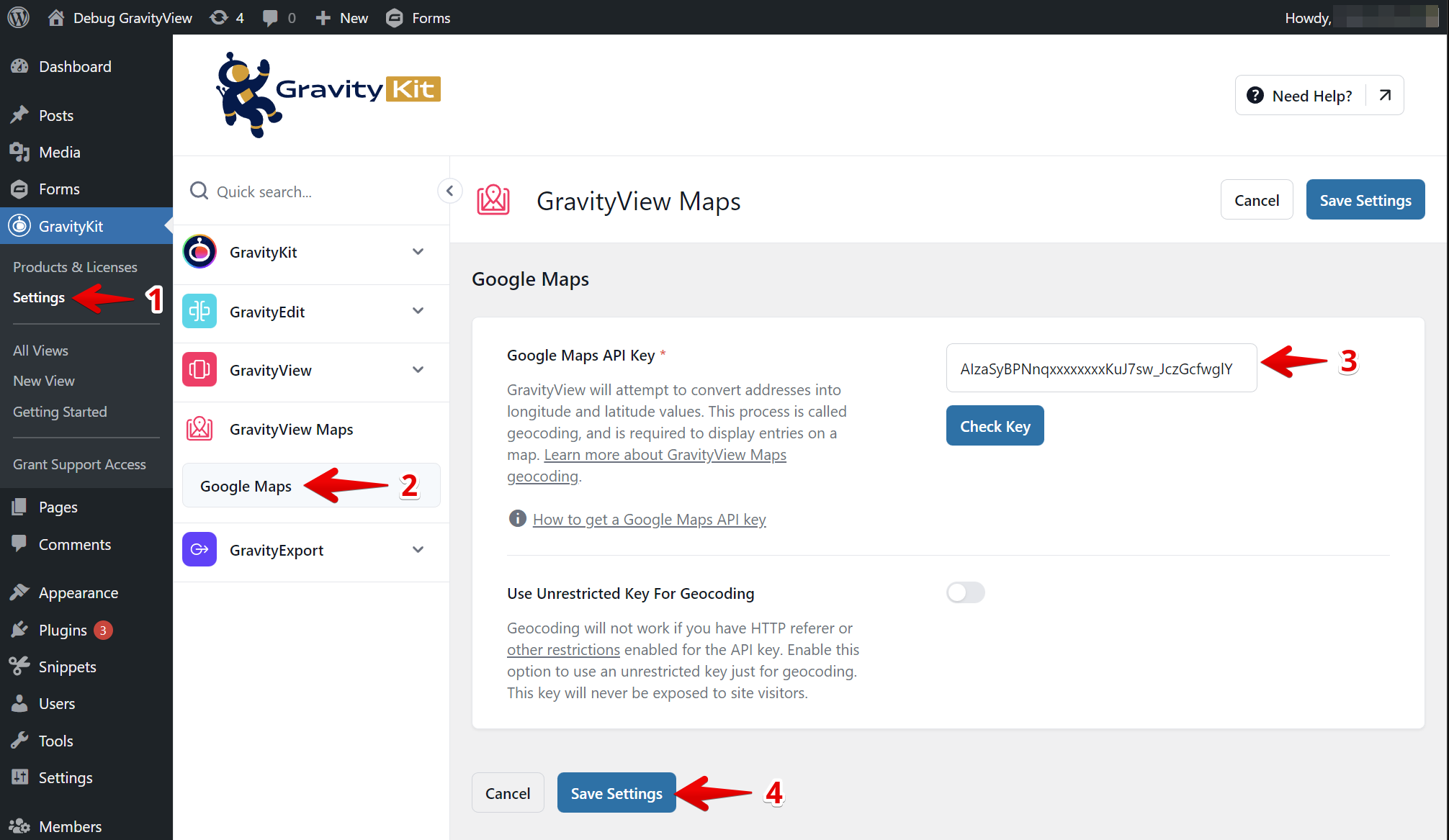The image size is (1449, 840).
Task: Click the info icon beside API key help link
Action: (x=517, y=518)
